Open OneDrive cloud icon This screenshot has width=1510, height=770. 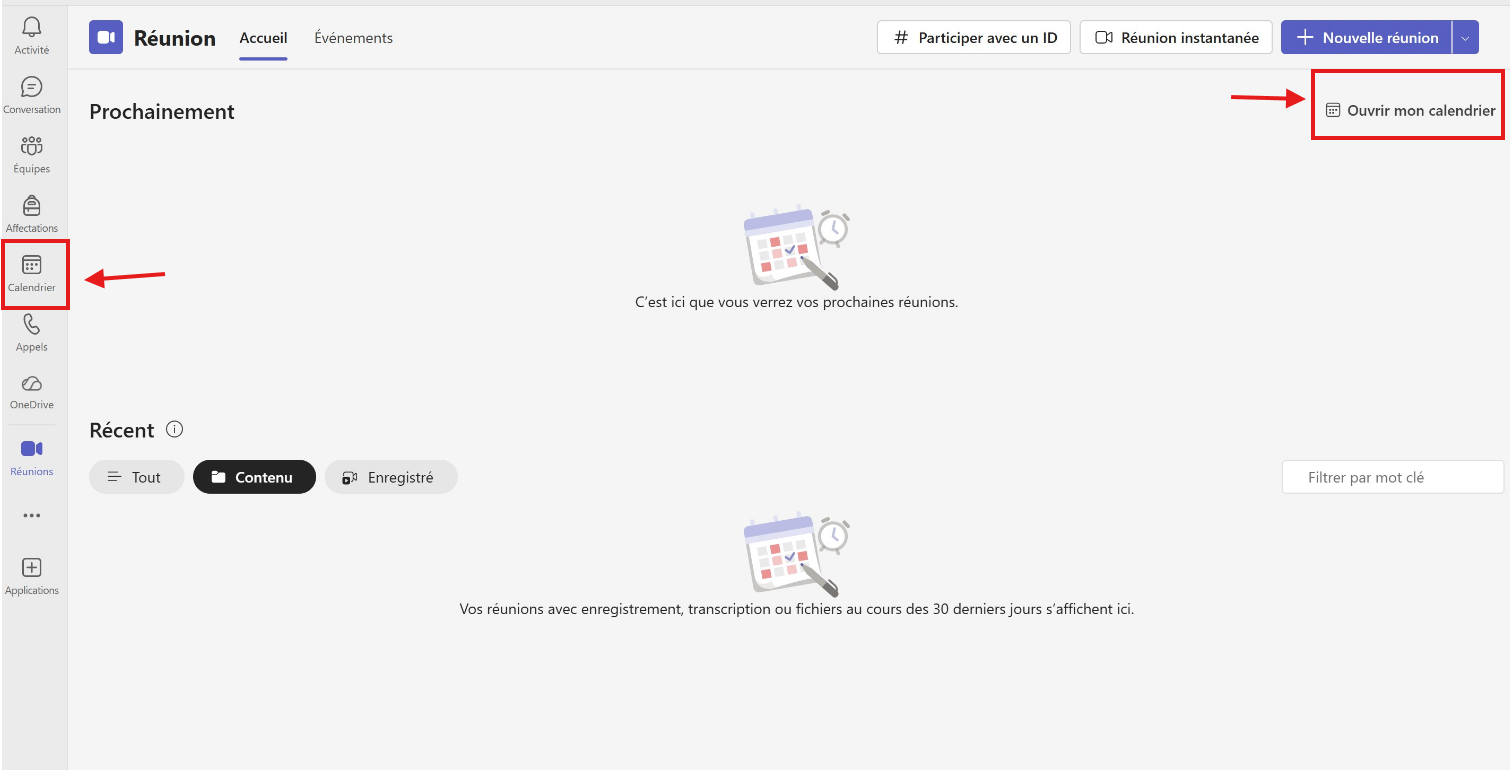click(x=32, y=391)
